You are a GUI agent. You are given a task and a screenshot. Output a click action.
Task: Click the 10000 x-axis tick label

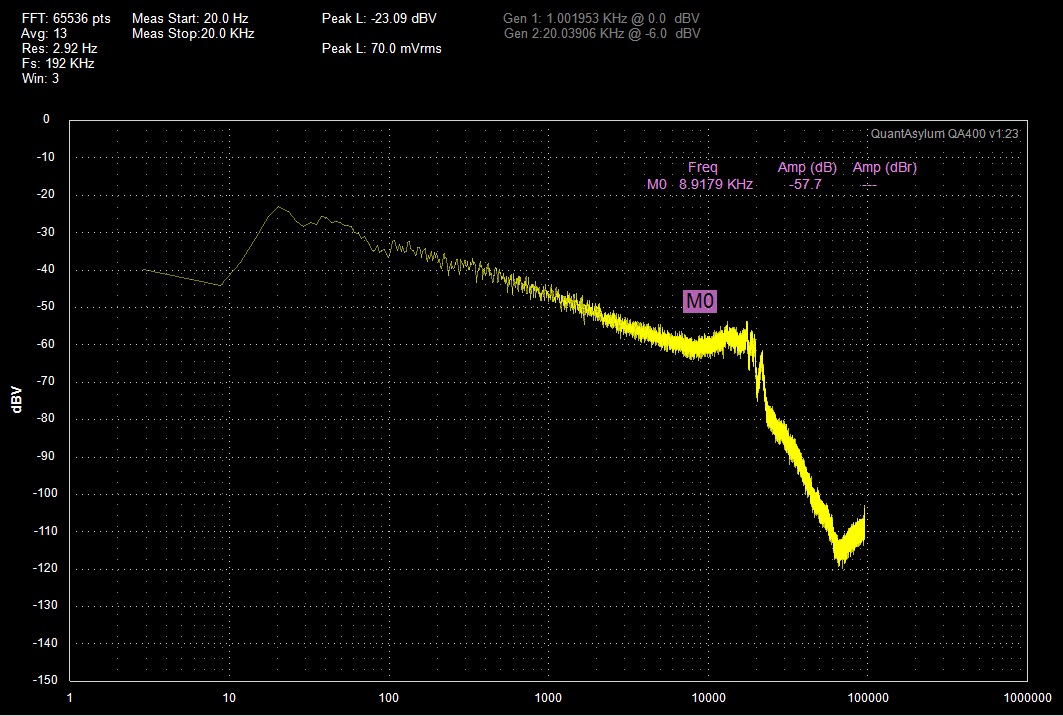click(707, 698)
